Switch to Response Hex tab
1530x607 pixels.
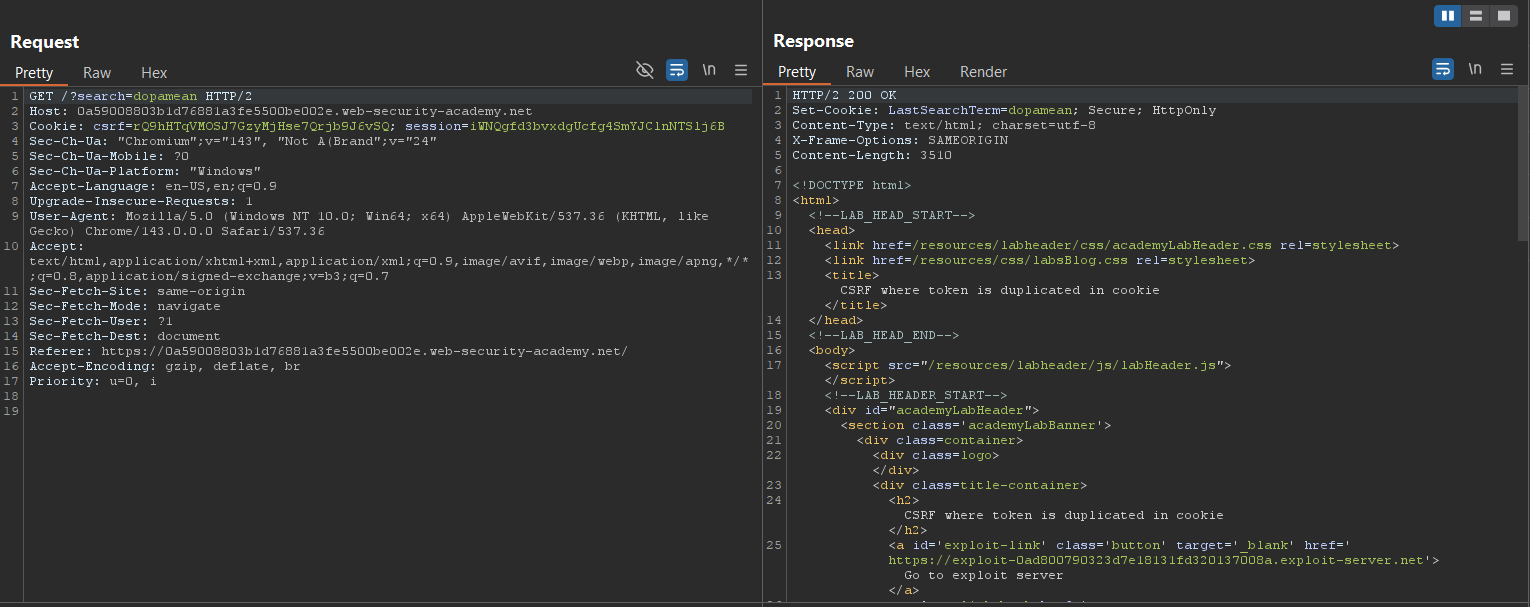pos(917,71)
